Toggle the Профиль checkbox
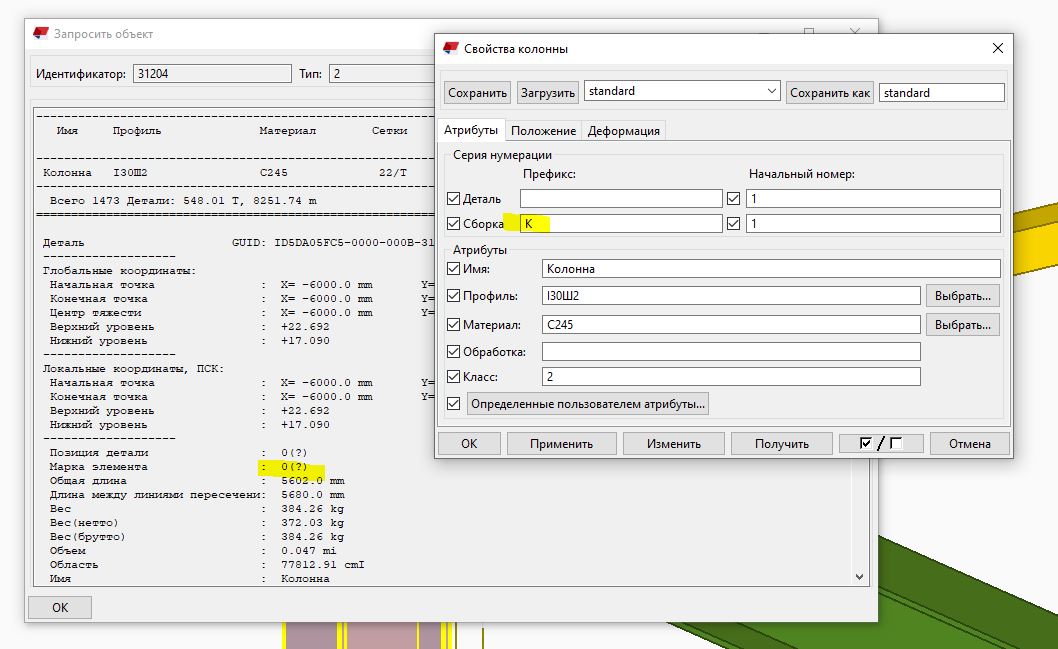This screenshot has height=649, width=1058. click(x=454, y=296)
